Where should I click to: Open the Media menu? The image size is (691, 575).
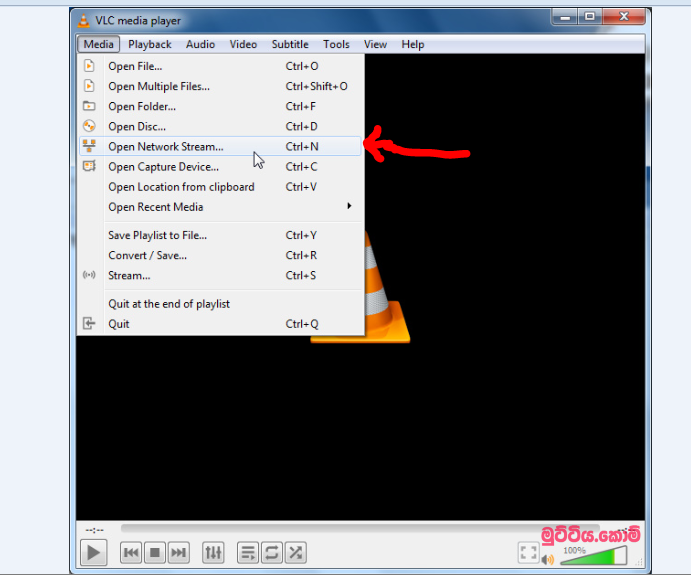[99, 45]
